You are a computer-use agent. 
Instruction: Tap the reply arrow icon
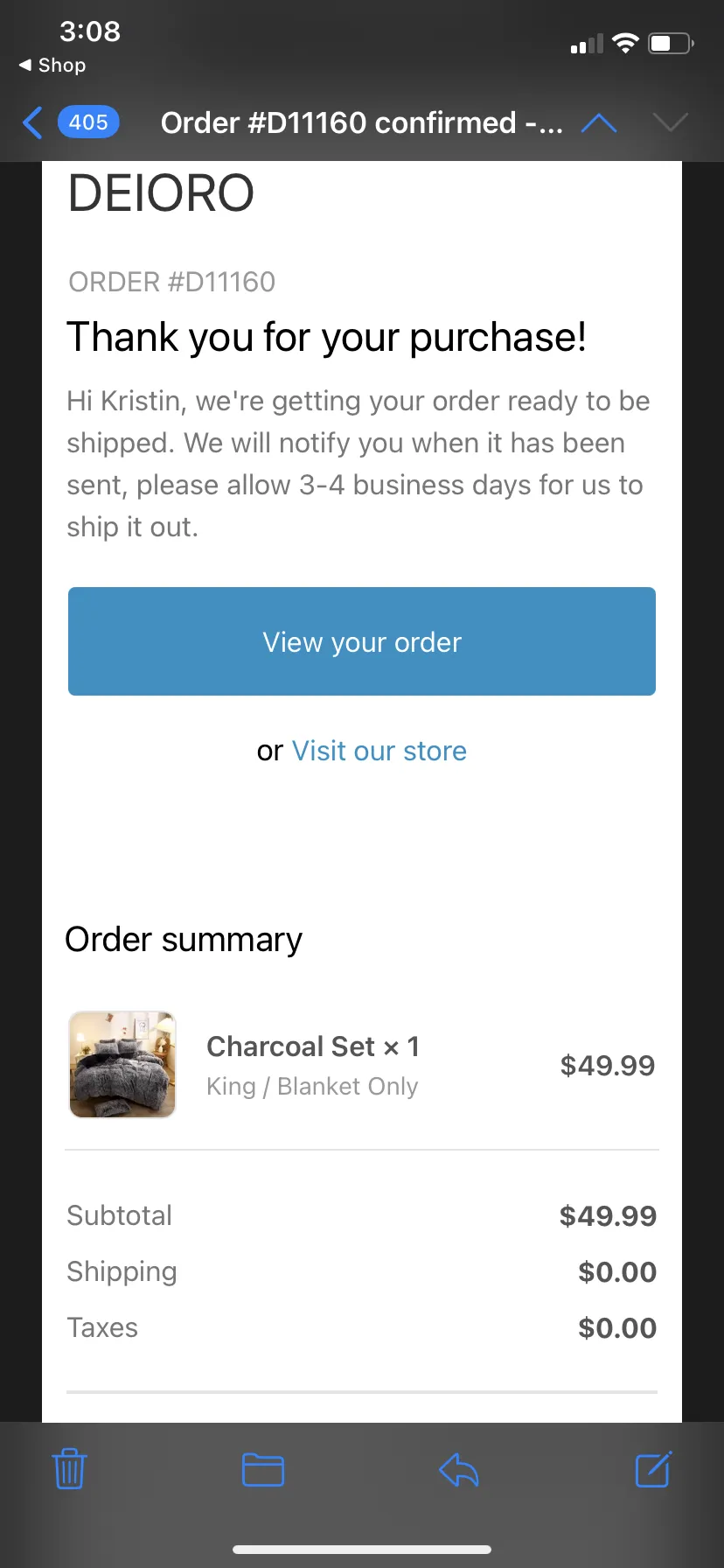[x=459, y=1469]
